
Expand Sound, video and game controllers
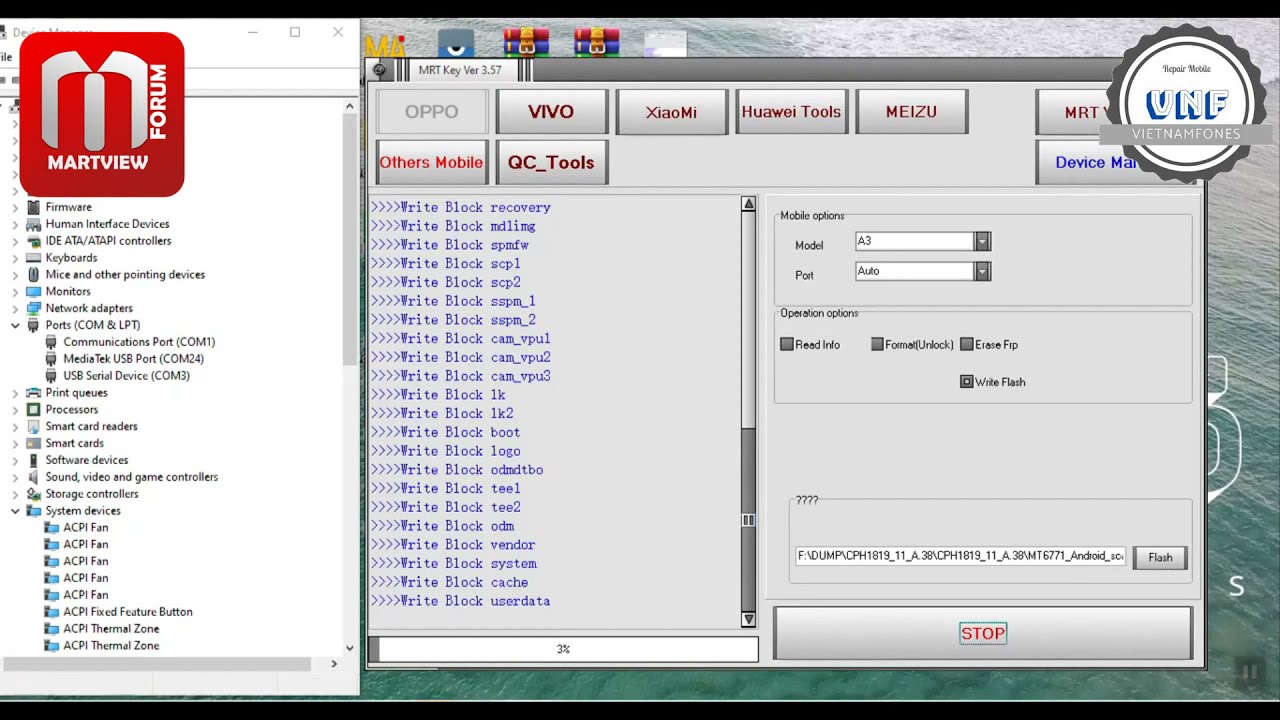tap(15, 477)
